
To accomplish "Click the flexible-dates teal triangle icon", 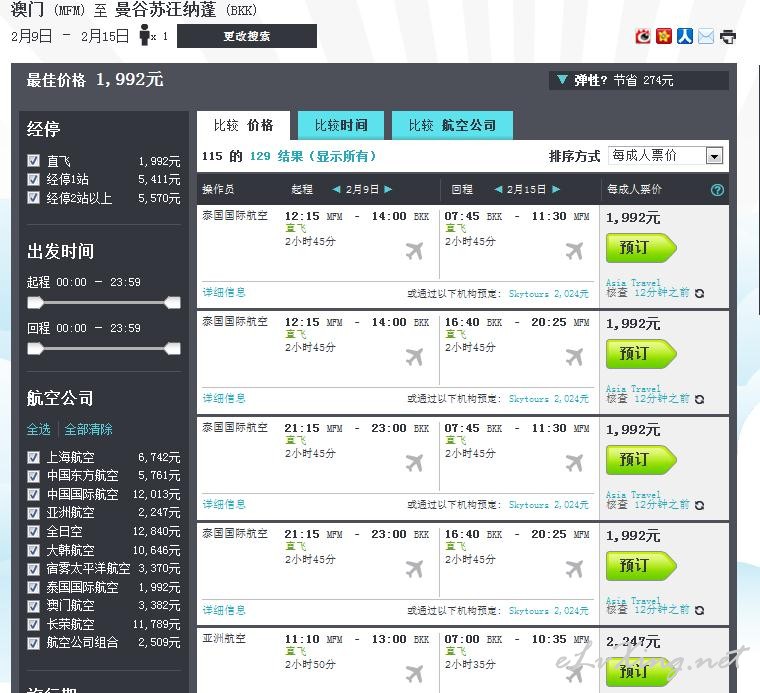I will pos(562,79).
